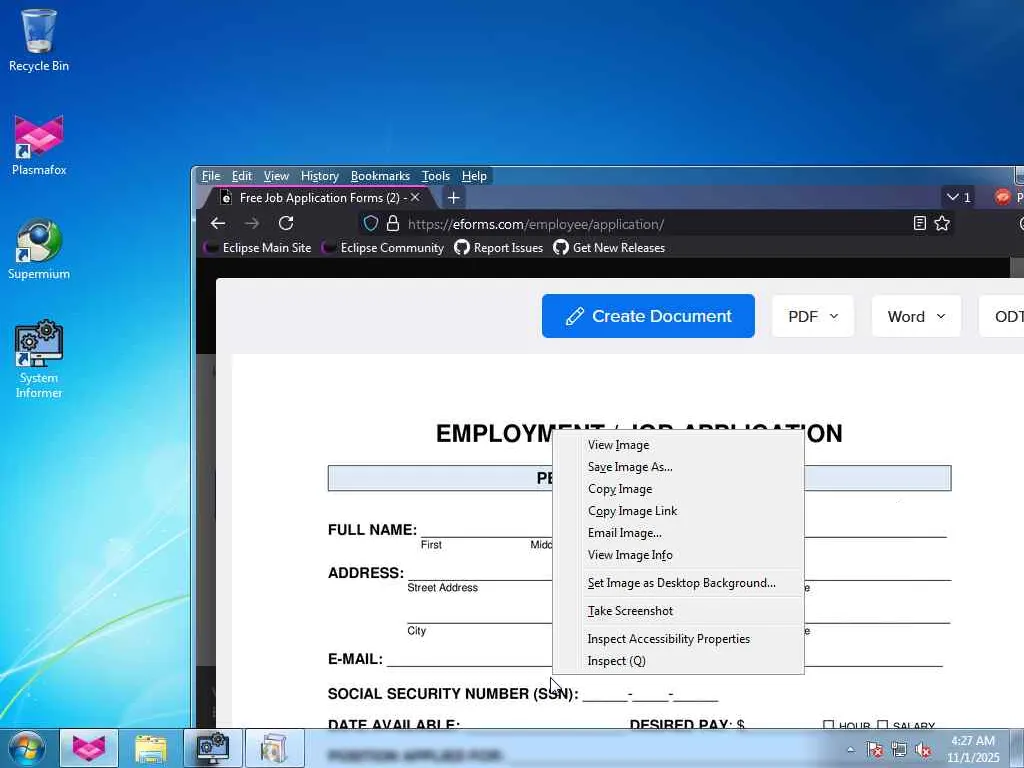Open the Help menu
1024x768 pixels.
pyautogui.click(x=474, y=176)
